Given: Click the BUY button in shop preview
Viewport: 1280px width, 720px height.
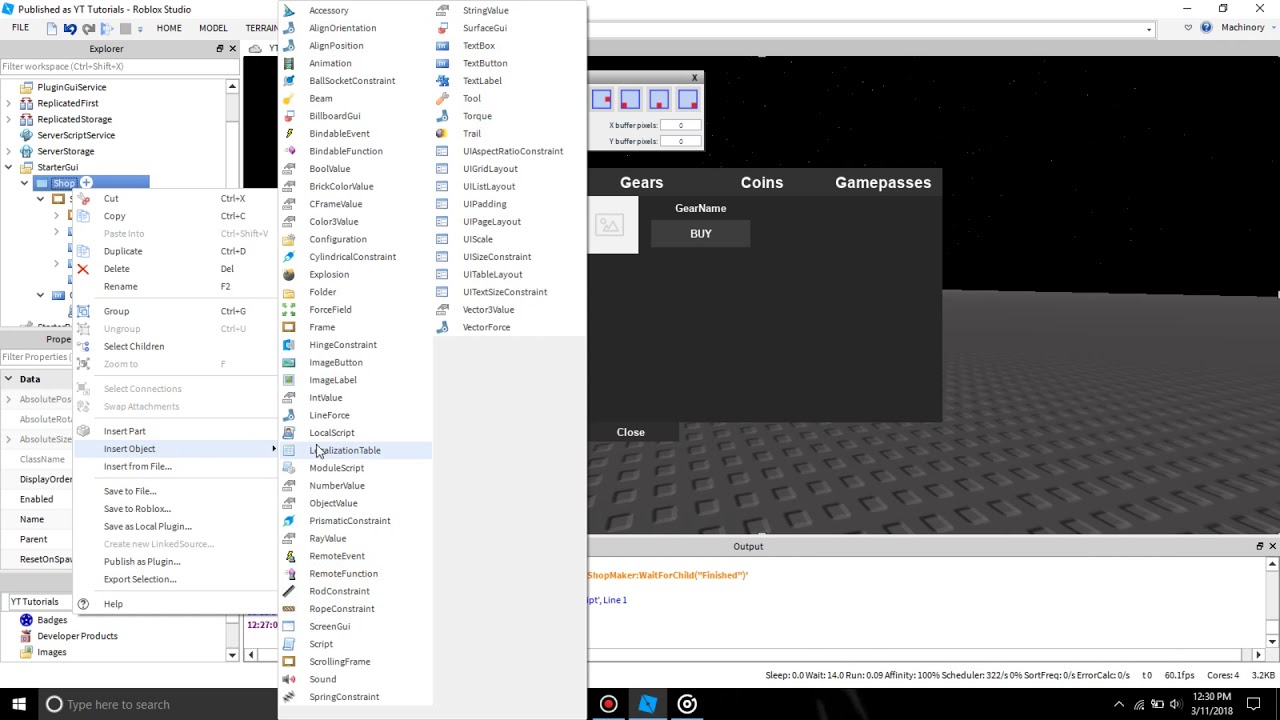Looking at the screenshot, I should pyautogui.click(x=700, y=234).
